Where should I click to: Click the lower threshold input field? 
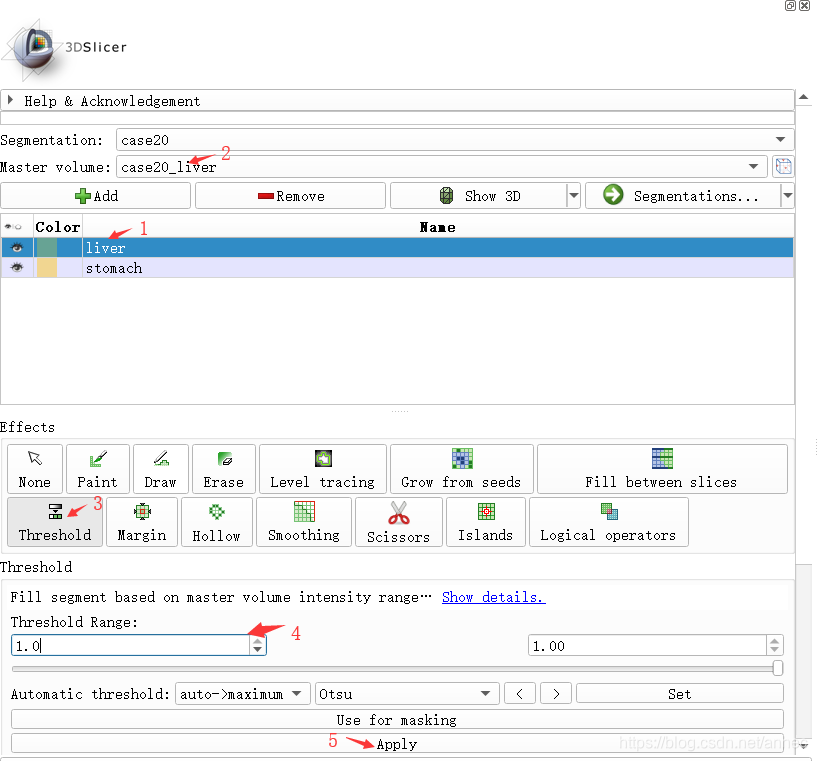(130, 645)
